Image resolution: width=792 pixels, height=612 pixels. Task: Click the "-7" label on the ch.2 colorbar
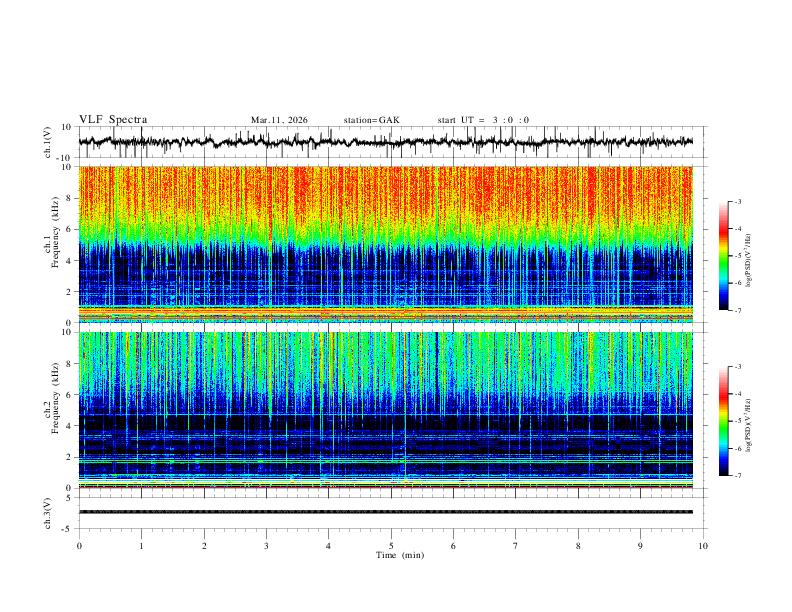point(738,476)
